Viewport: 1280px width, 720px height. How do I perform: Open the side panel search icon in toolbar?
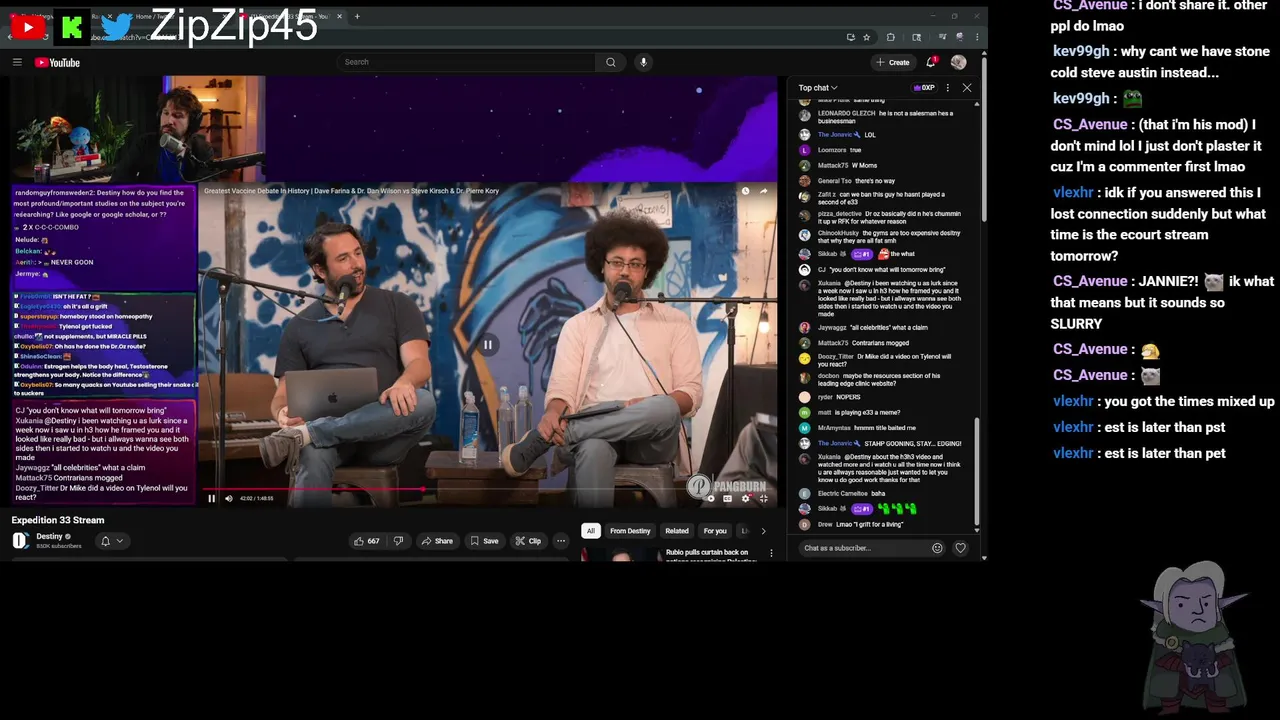[916, 37]
